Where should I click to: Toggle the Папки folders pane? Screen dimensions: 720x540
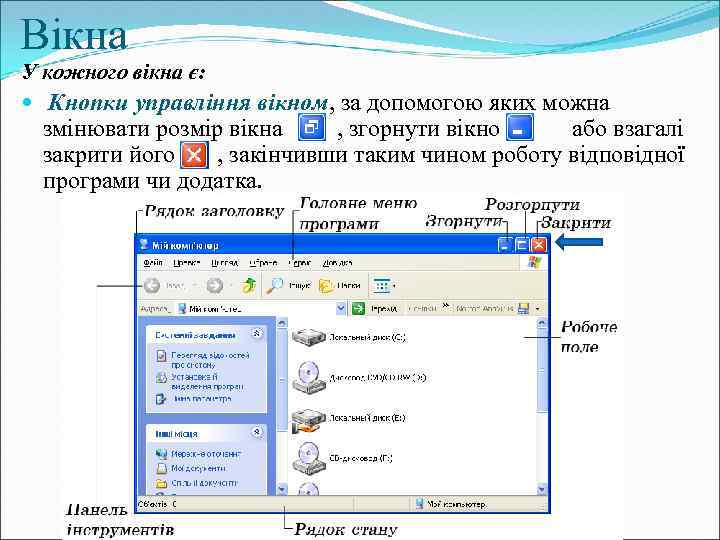(340, 286)
